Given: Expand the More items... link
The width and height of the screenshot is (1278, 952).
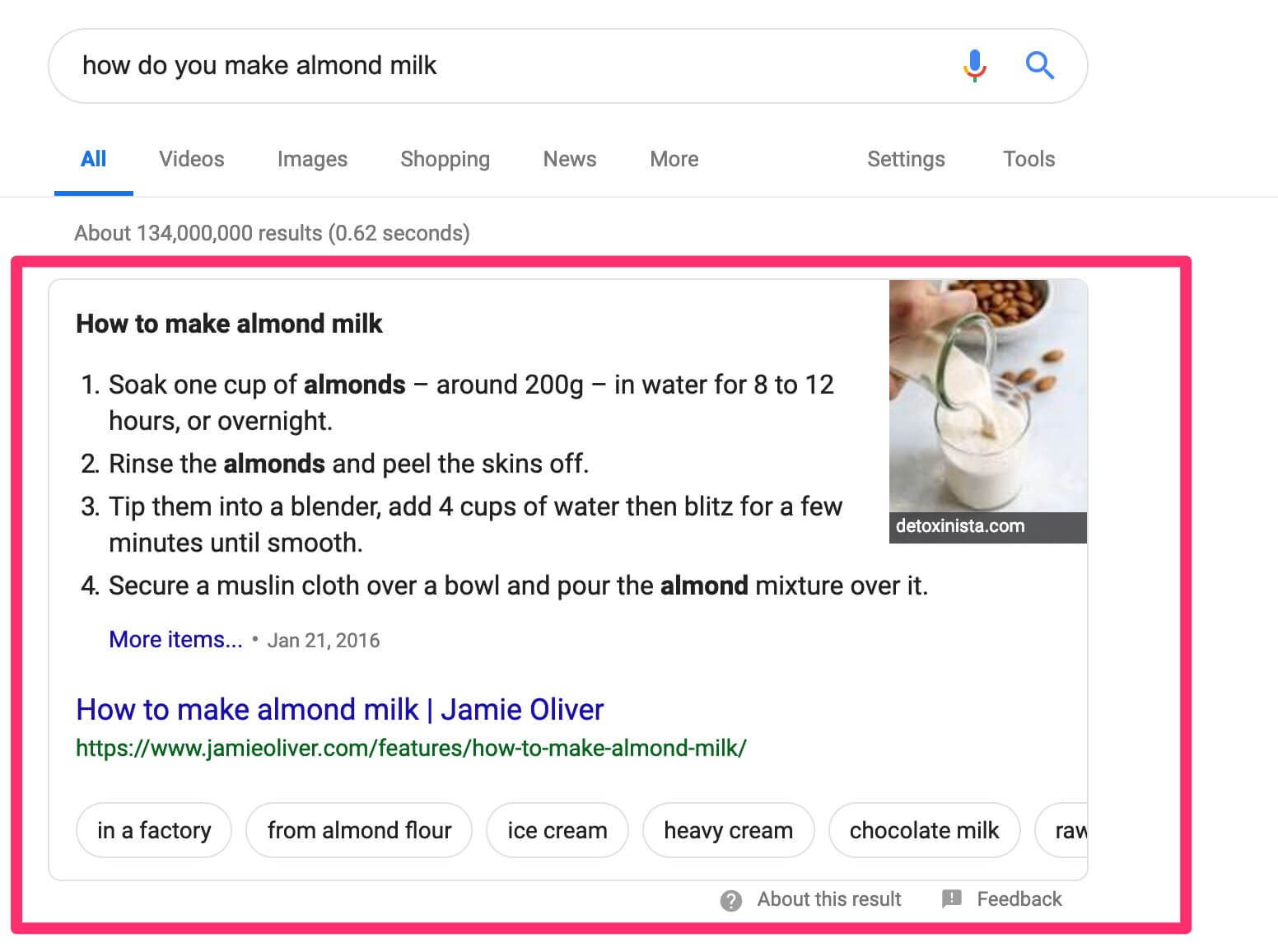Looking at the screenshot, I should (175, 639).
